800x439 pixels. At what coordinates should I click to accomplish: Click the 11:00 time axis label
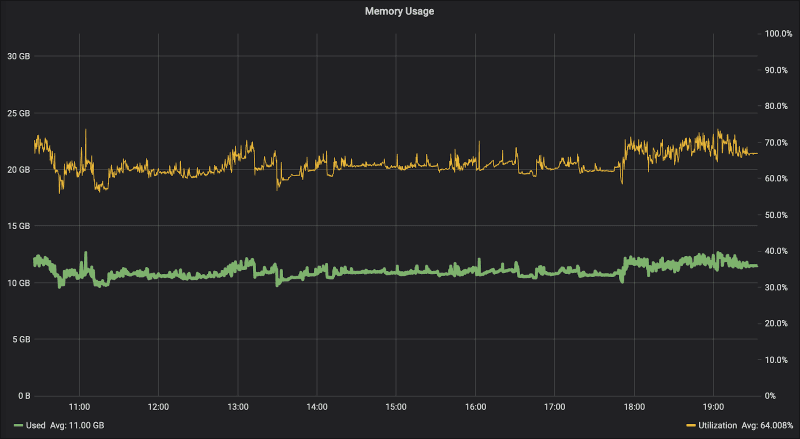pos(79,407)
